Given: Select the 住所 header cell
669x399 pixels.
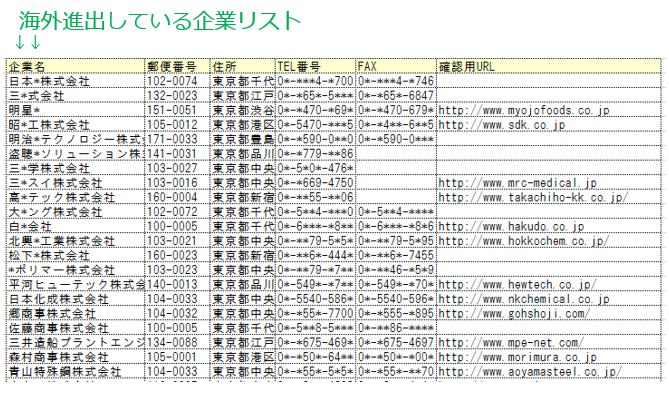Looking at the screenshot, I should pos(243,66).
